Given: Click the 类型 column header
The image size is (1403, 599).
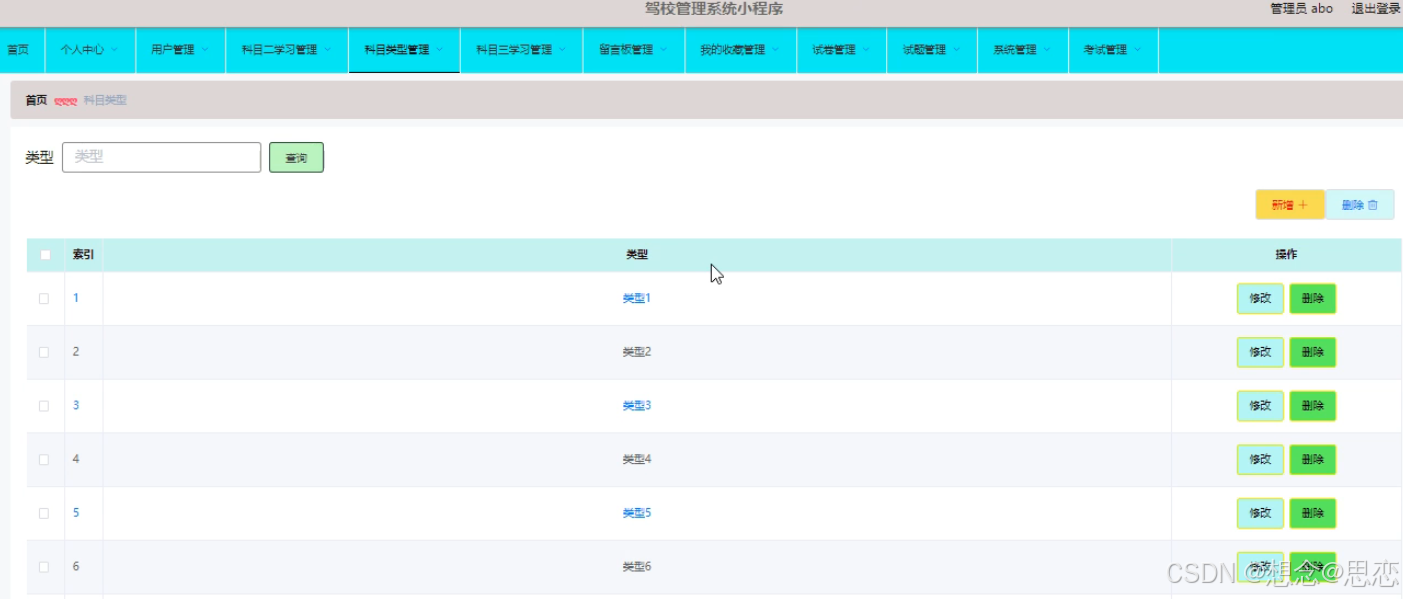Looking at the screenshot, I should [x=637, y=255].
